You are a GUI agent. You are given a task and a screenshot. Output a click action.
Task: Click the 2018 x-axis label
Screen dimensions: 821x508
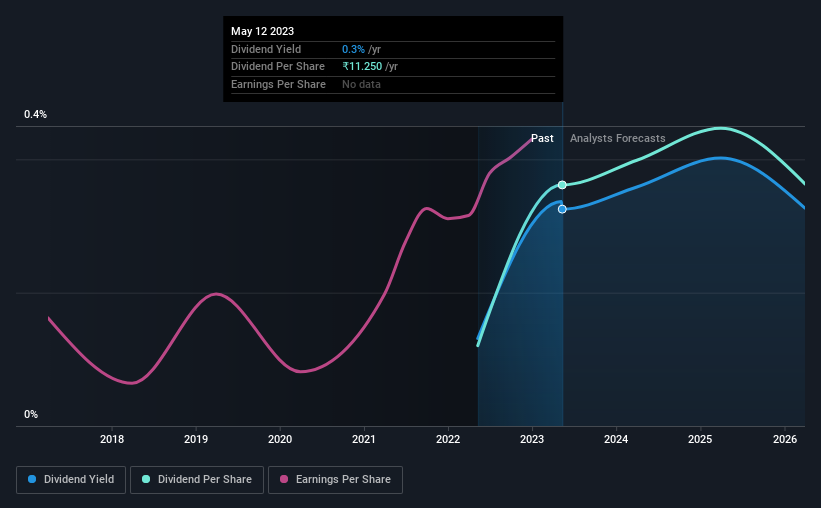112,439
